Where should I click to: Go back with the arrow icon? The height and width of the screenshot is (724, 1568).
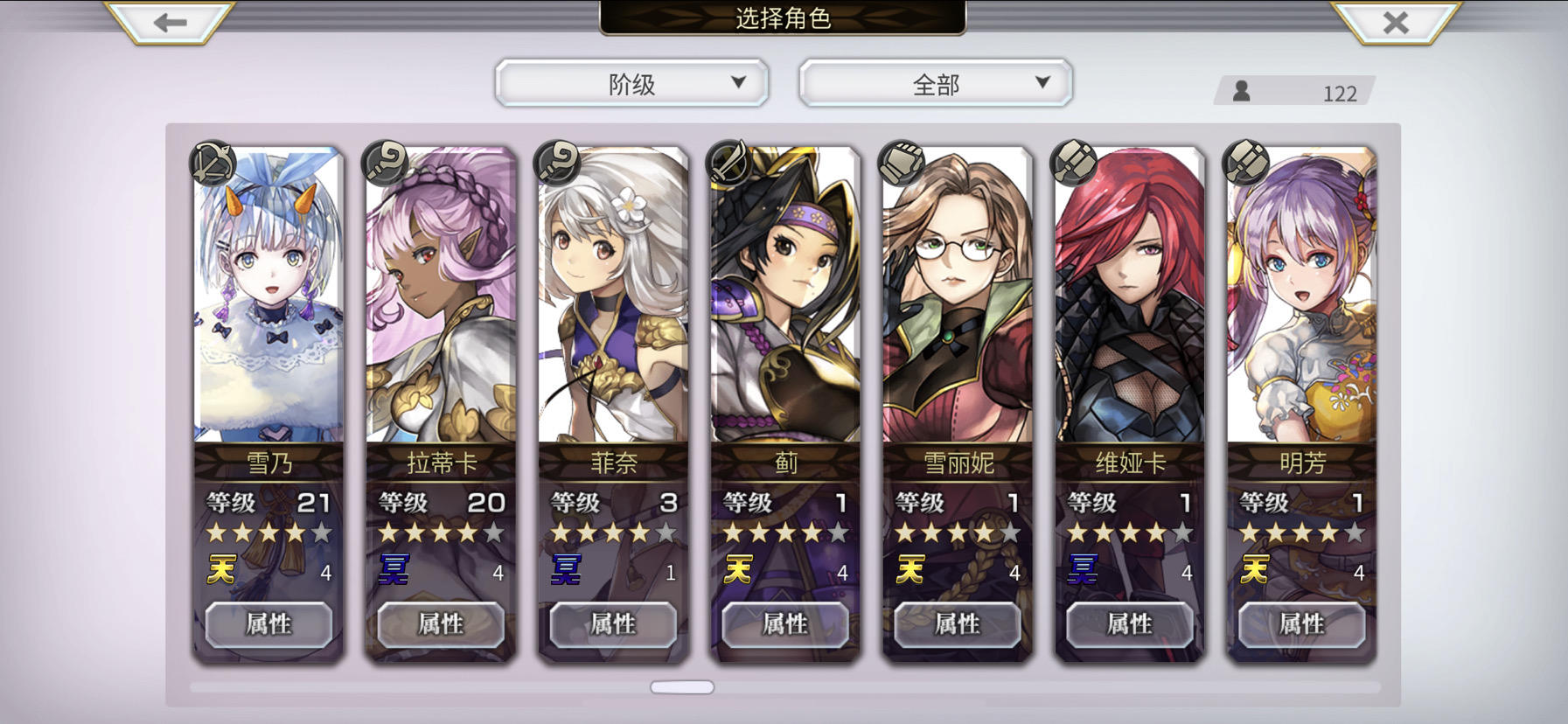(170, 22)
